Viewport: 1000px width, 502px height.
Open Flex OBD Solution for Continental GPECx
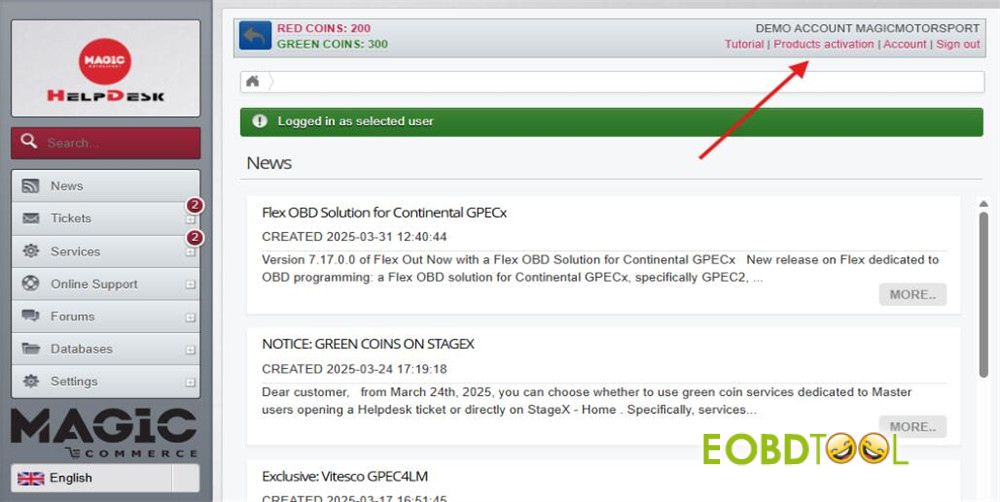click(384, 212)
